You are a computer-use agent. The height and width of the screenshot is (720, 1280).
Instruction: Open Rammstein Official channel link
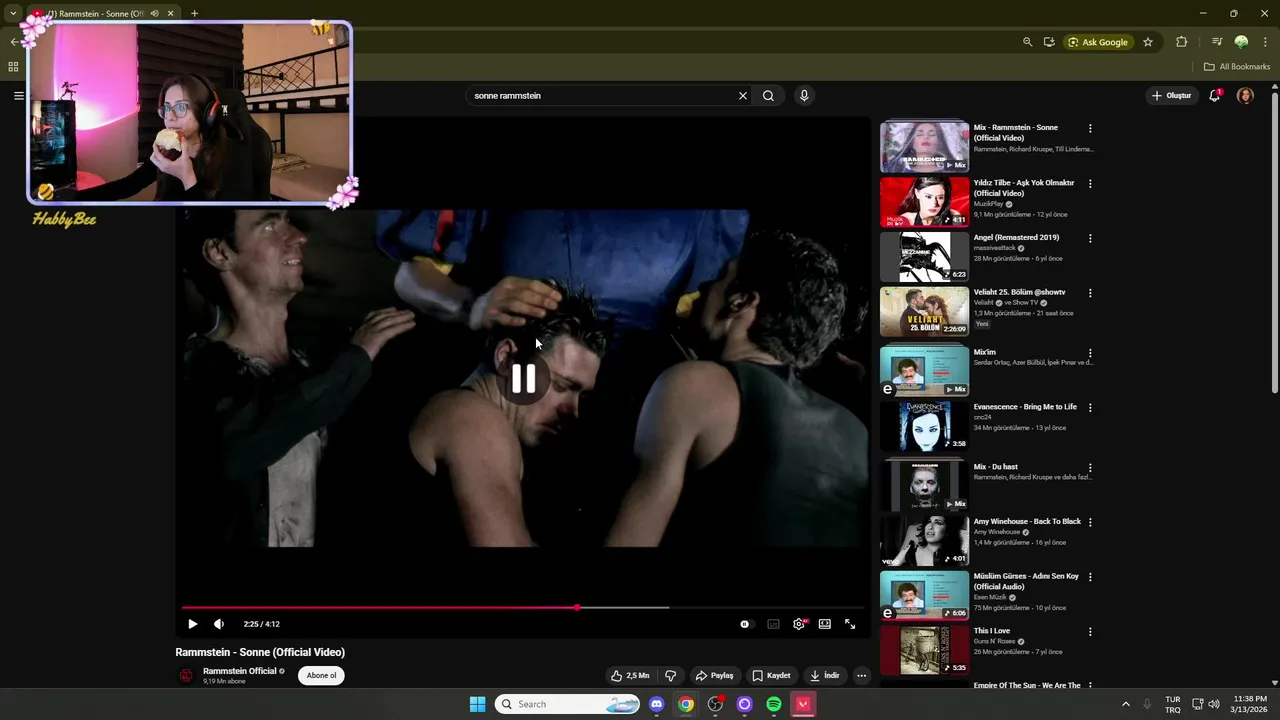(239, 671)
